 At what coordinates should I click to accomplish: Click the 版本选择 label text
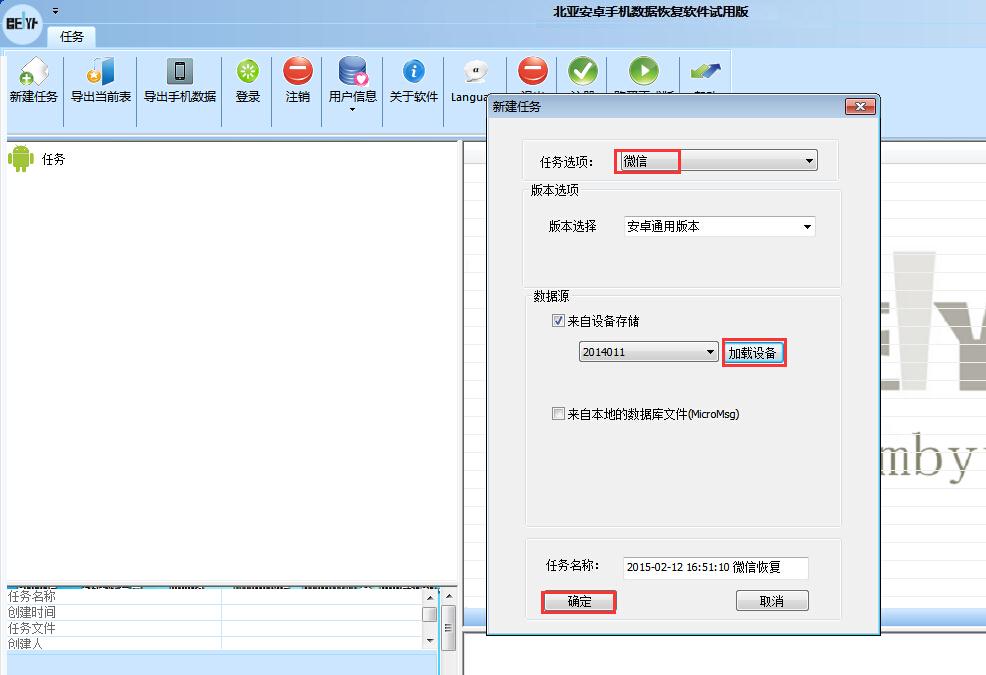572,226
